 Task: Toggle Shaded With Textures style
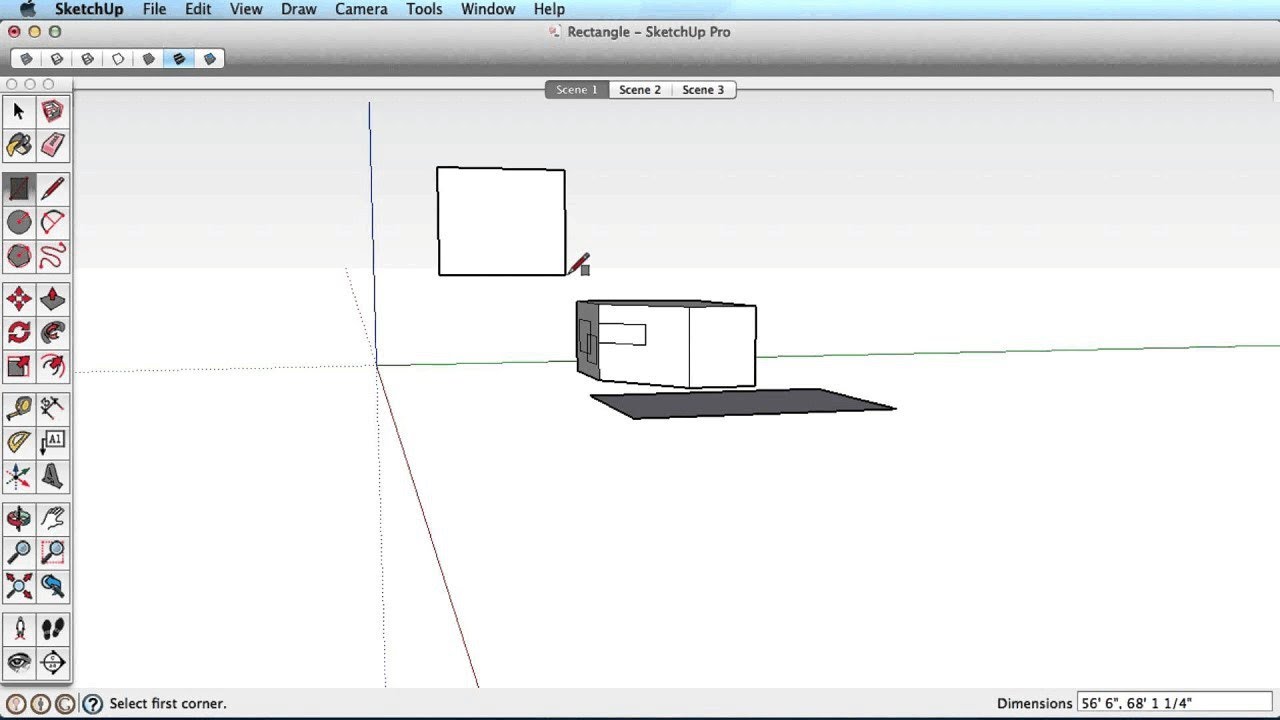point(179,59)
